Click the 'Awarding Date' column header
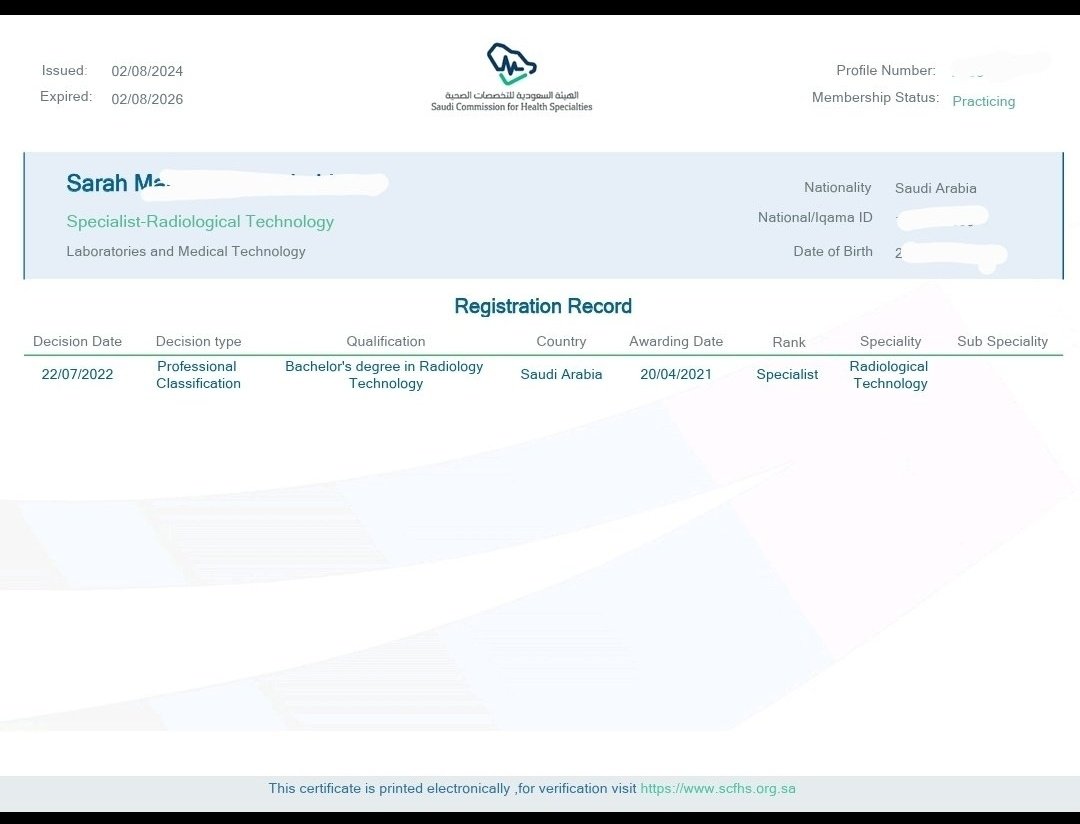The width and height of the screenshot is (1080, 824). tap(676, 342)
